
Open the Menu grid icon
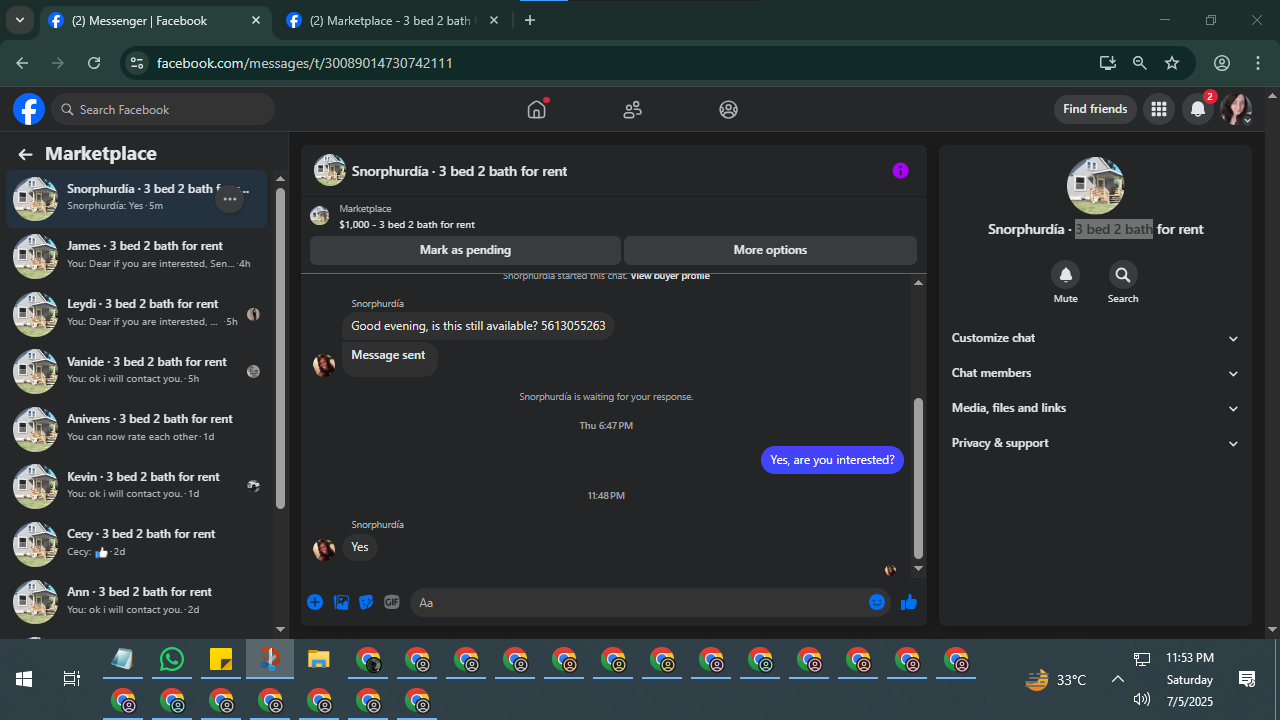click(1159, 109)
